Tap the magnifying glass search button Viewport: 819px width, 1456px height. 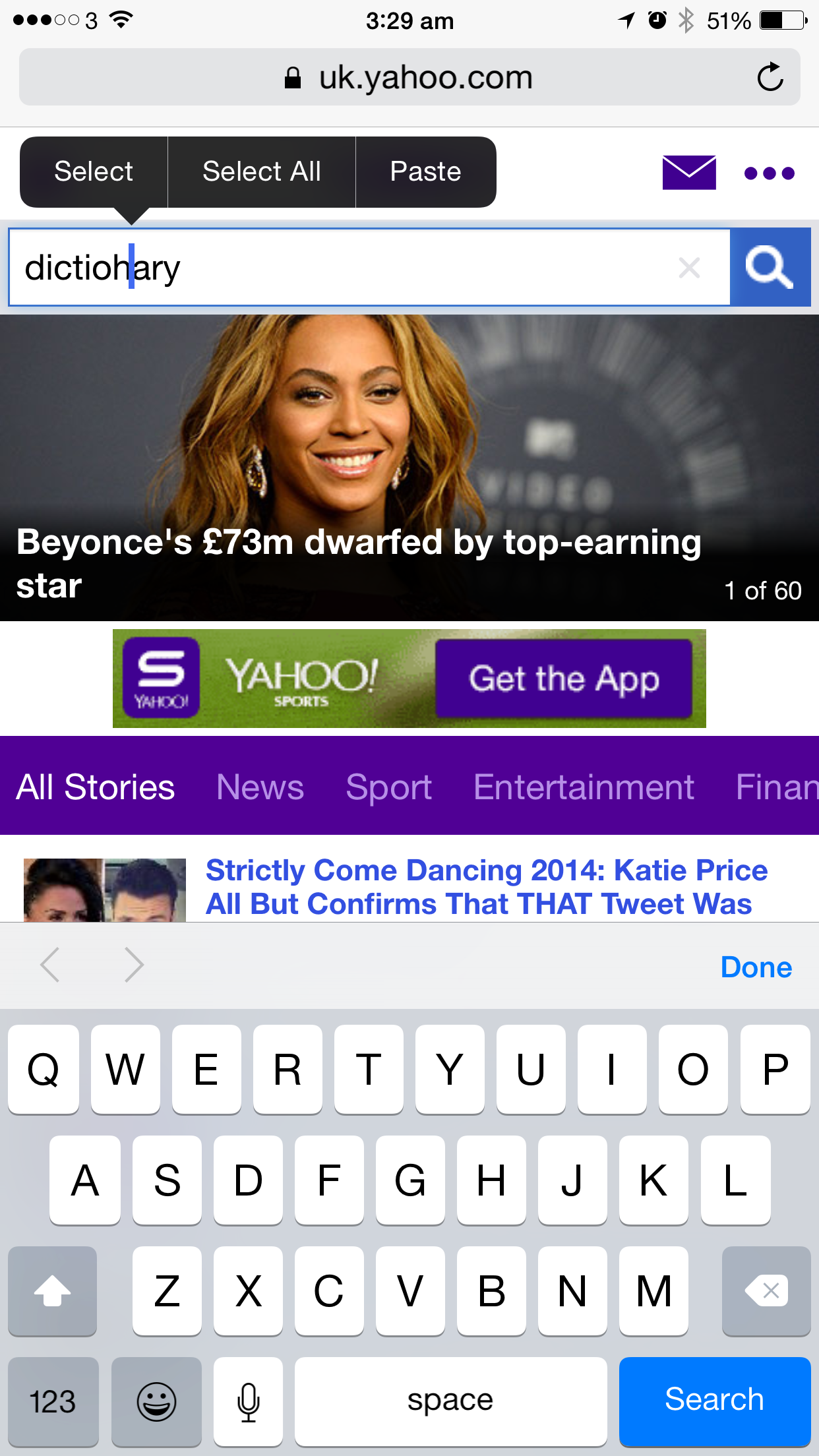click(x=770, y=267)
